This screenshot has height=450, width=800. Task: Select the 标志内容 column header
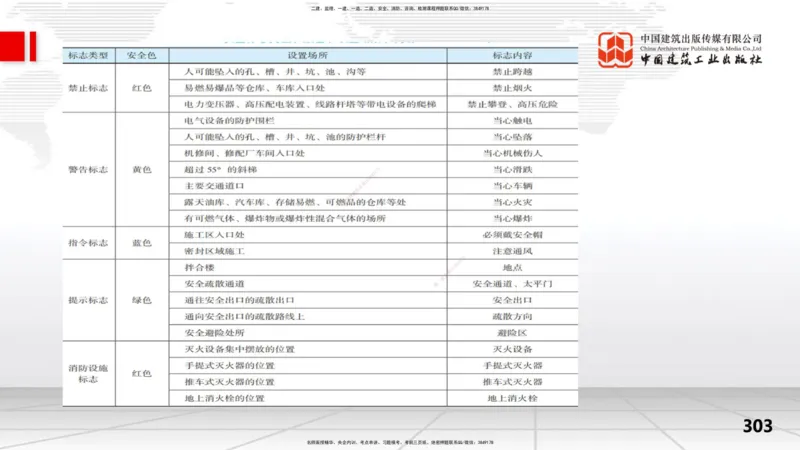click(512, 55)
